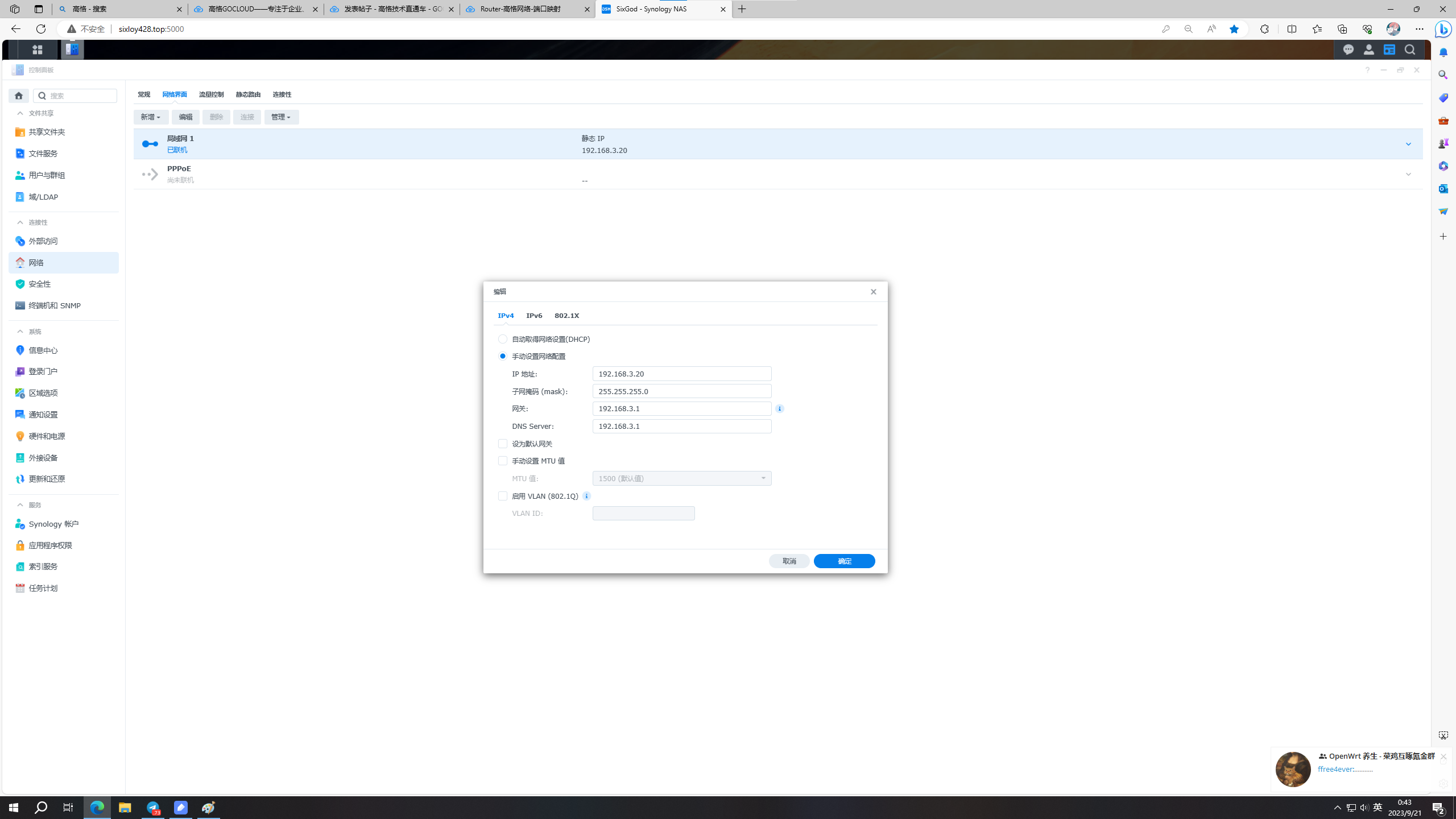Click the VLAN 802.1Q info icon

[586, 496]
